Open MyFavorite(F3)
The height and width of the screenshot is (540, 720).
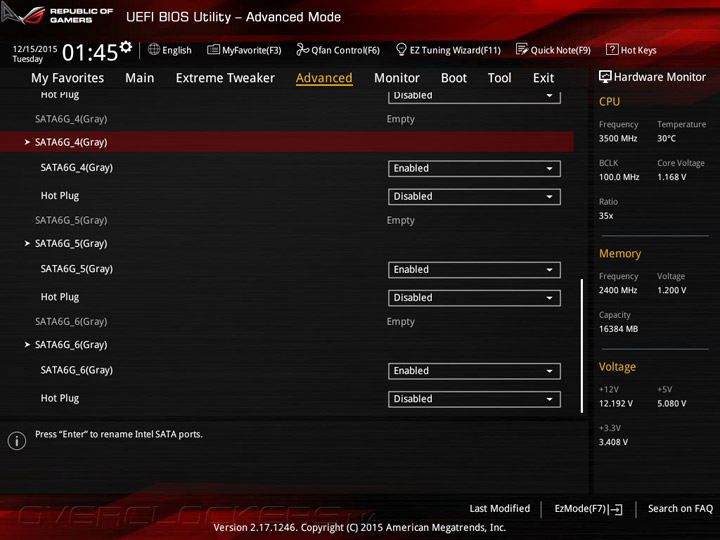pos(244,50)
